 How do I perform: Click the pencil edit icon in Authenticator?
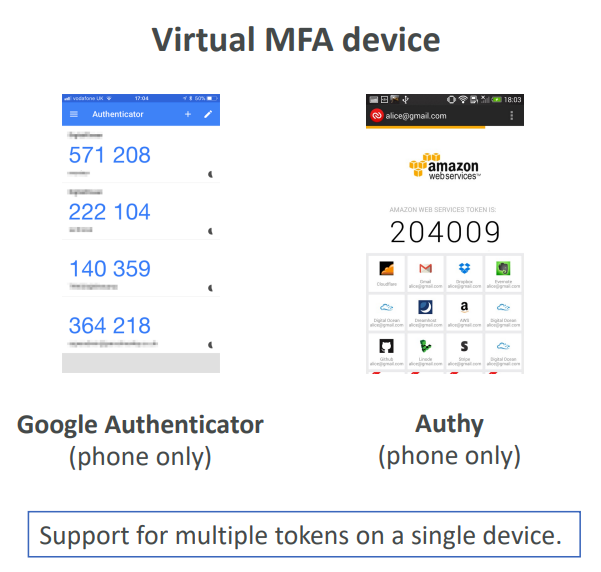coord(208,115)
